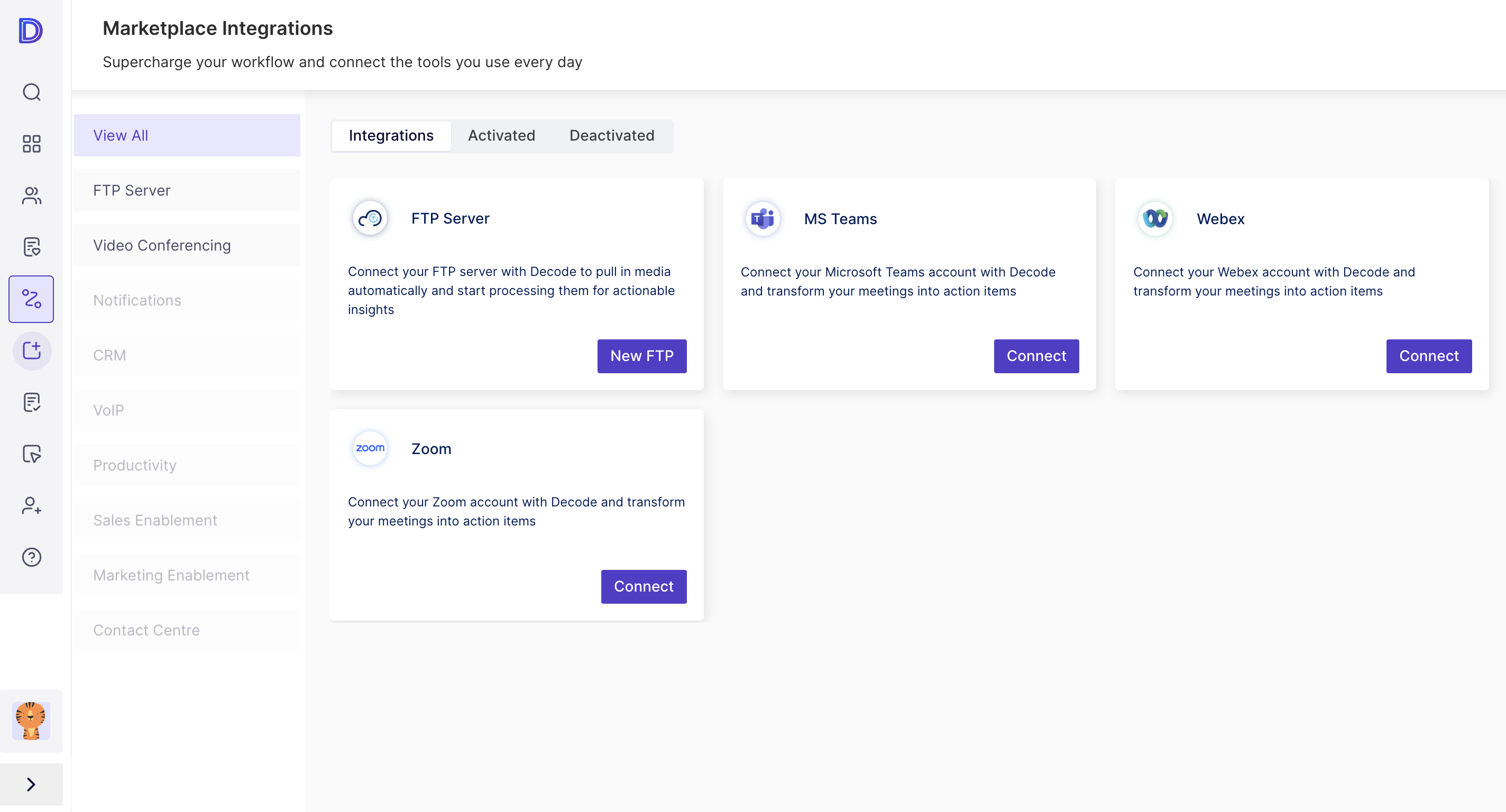
Task: Select Notifications category
Action: point(187,300)
